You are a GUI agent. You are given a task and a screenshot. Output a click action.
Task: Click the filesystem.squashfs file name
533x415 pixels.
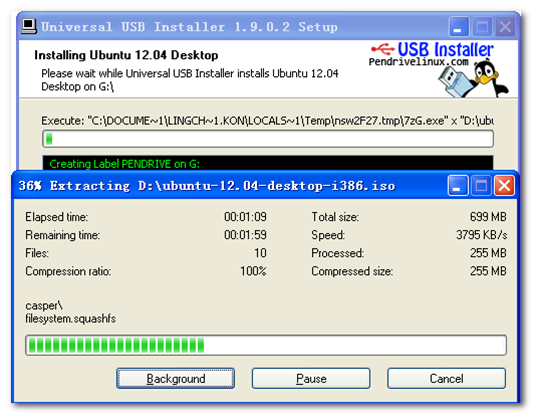pyautogui.click(x=70, y=319)
